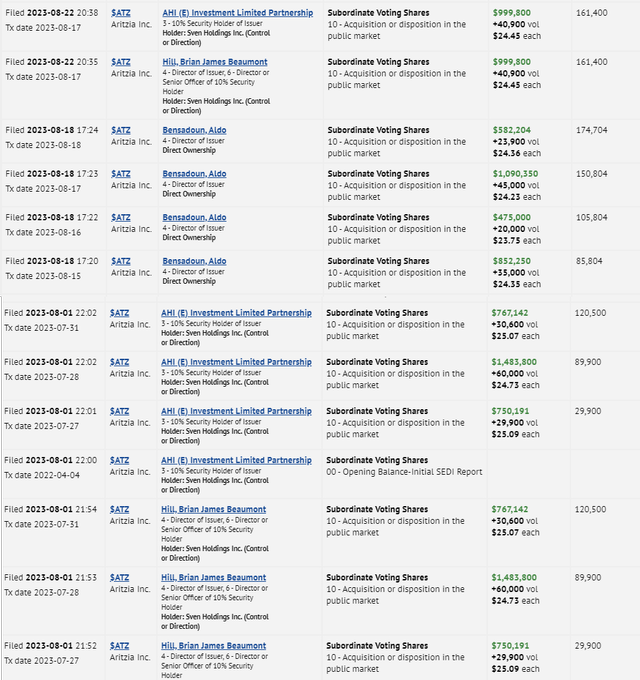
Task: Open Bensadoun, Aldo link filed at 17:20
Action: pyautogui.click(x=194, y=261)
